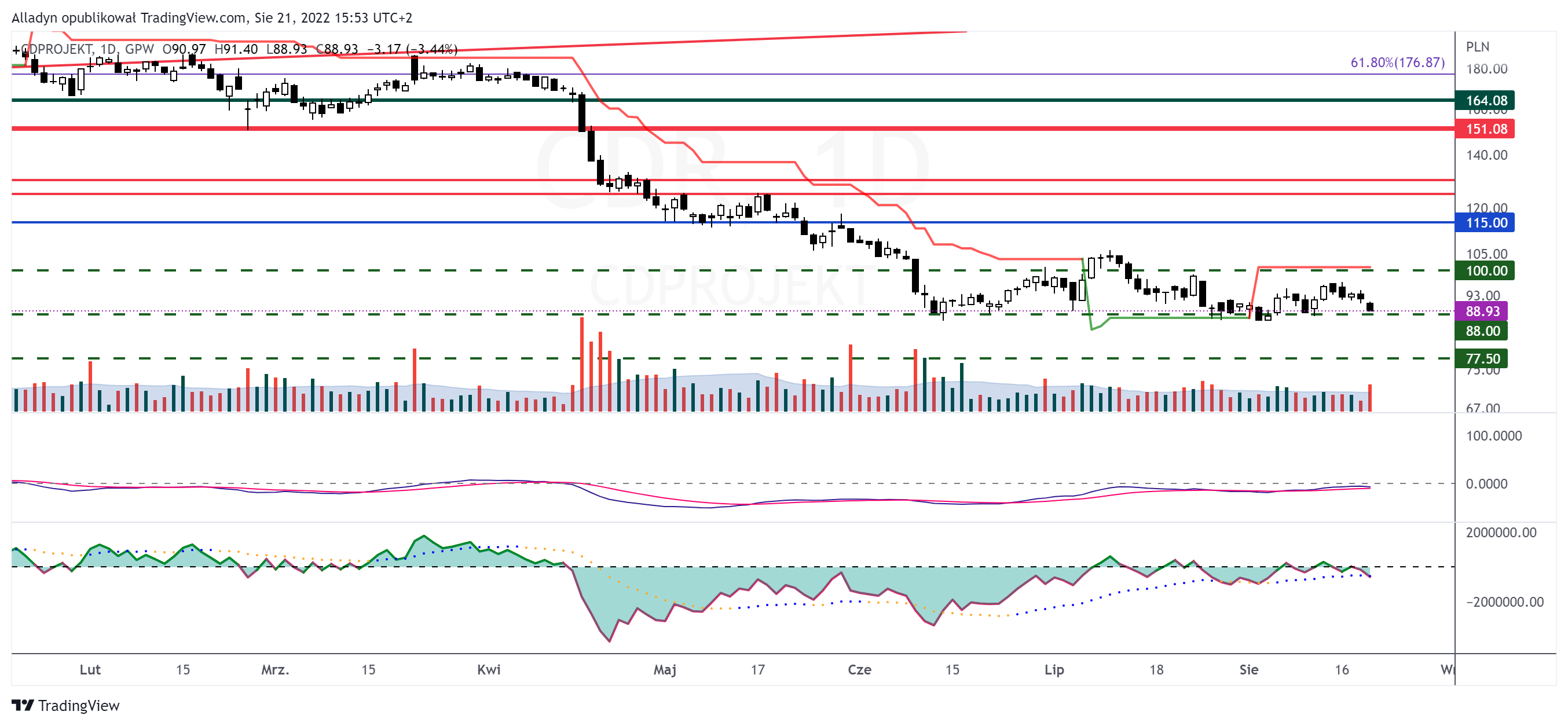Click the 93.00 price axis value
1568x726 pixels.
click(x=1483, y=296)
